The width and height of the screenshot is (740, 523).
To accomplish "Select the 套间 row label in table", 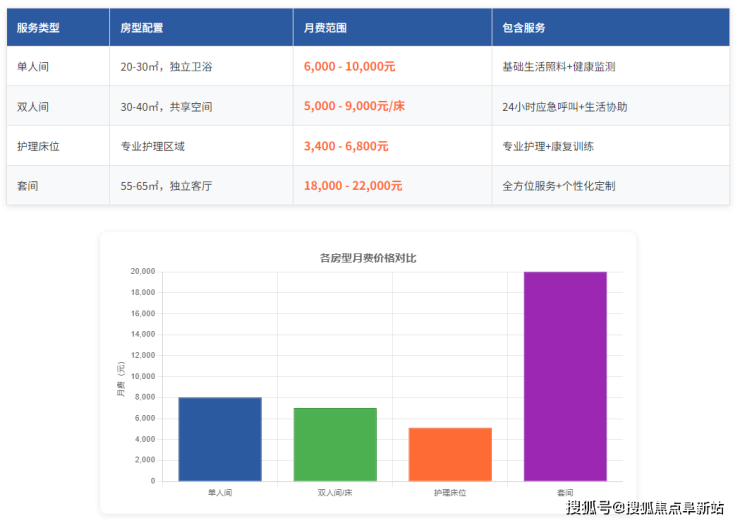I will [28, 186].
